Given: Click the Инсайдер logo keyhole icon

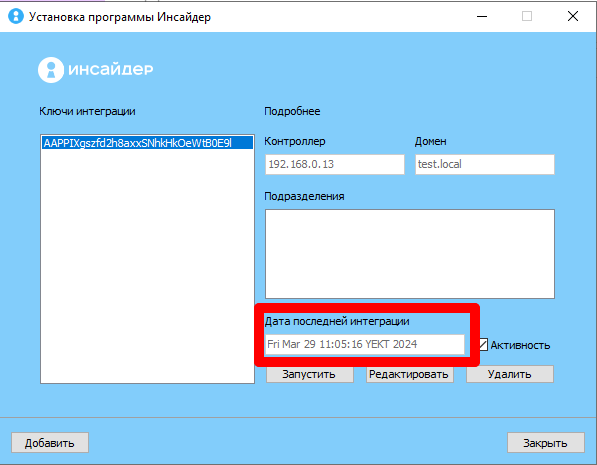Looking at the screenshot, I should coord(51,70).
